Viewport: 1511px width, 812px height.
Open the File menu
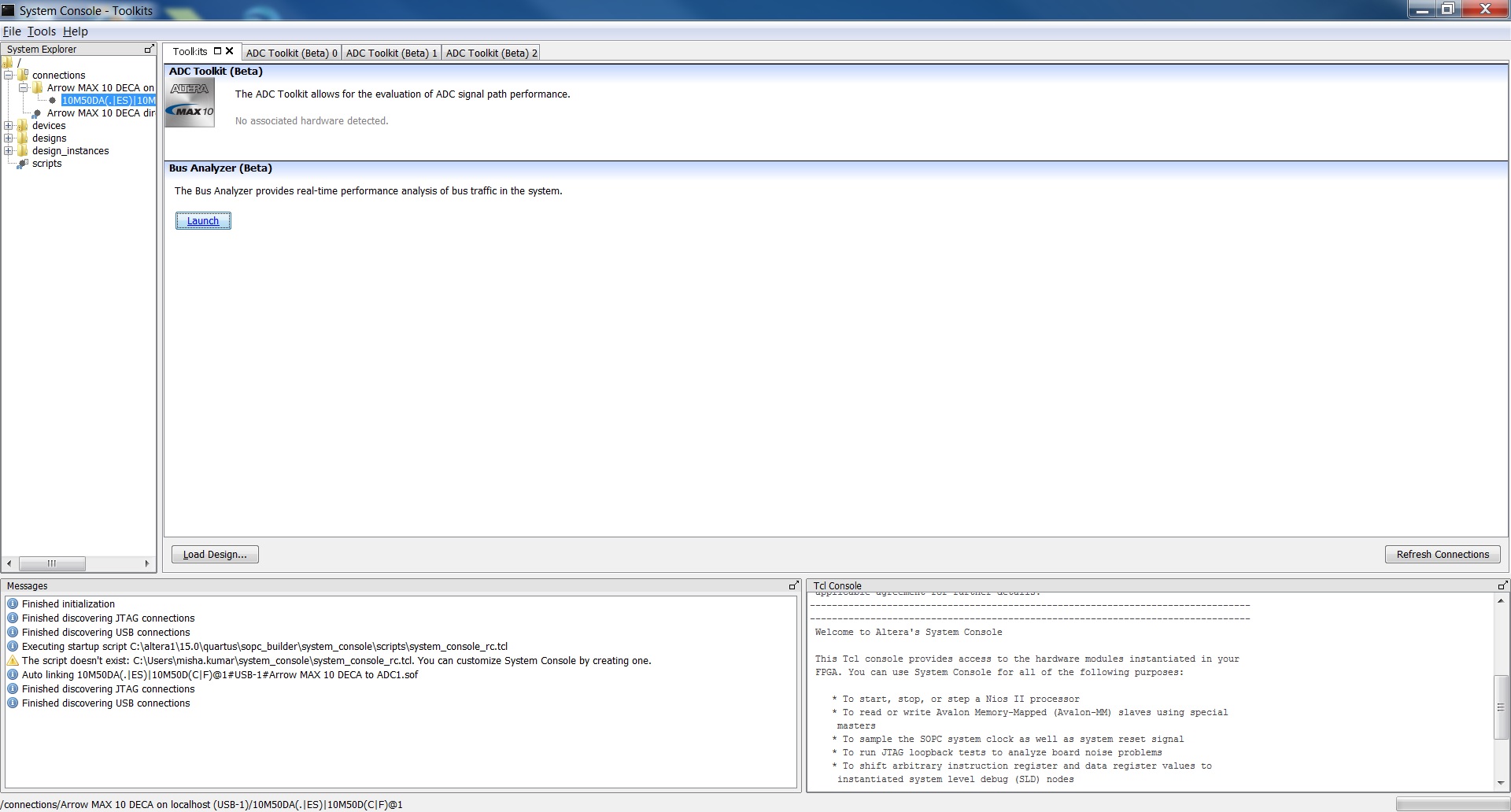click(12, 31)
